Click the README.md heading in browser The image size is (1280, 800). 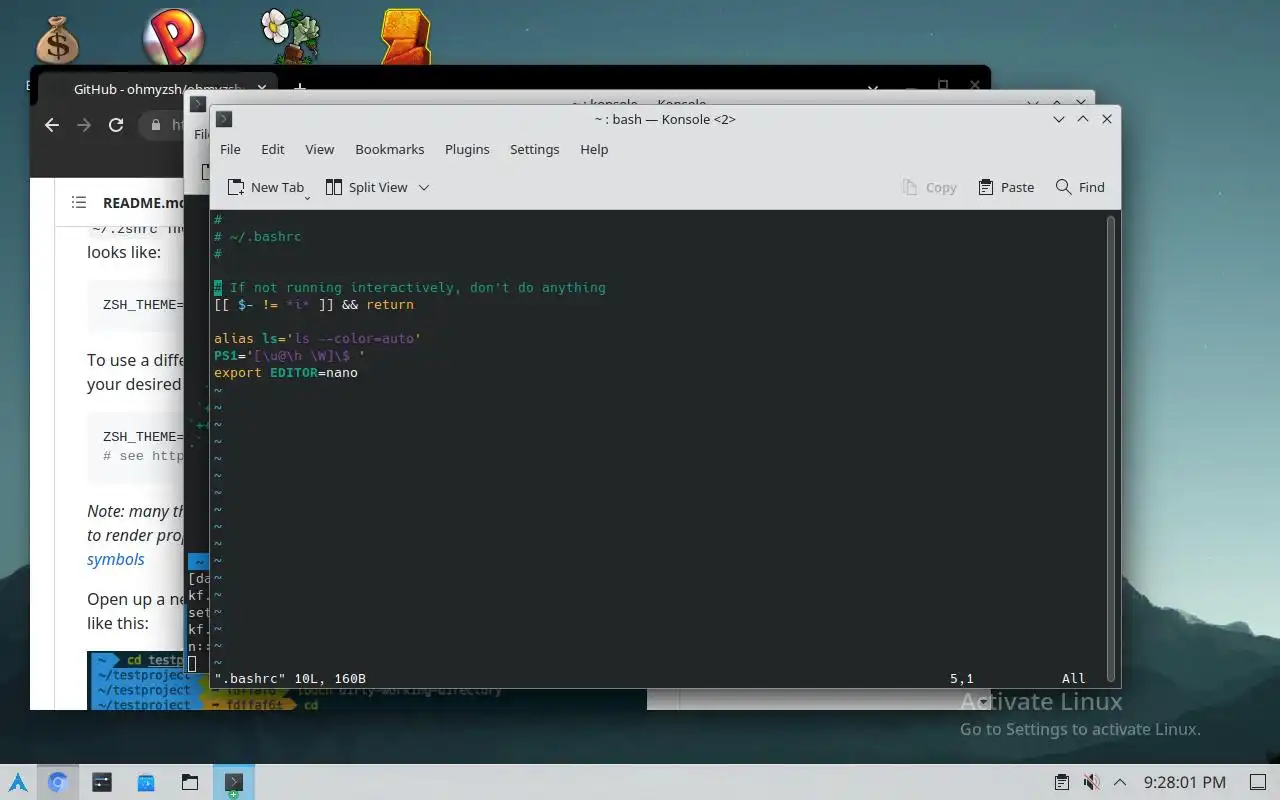[144, 203]
